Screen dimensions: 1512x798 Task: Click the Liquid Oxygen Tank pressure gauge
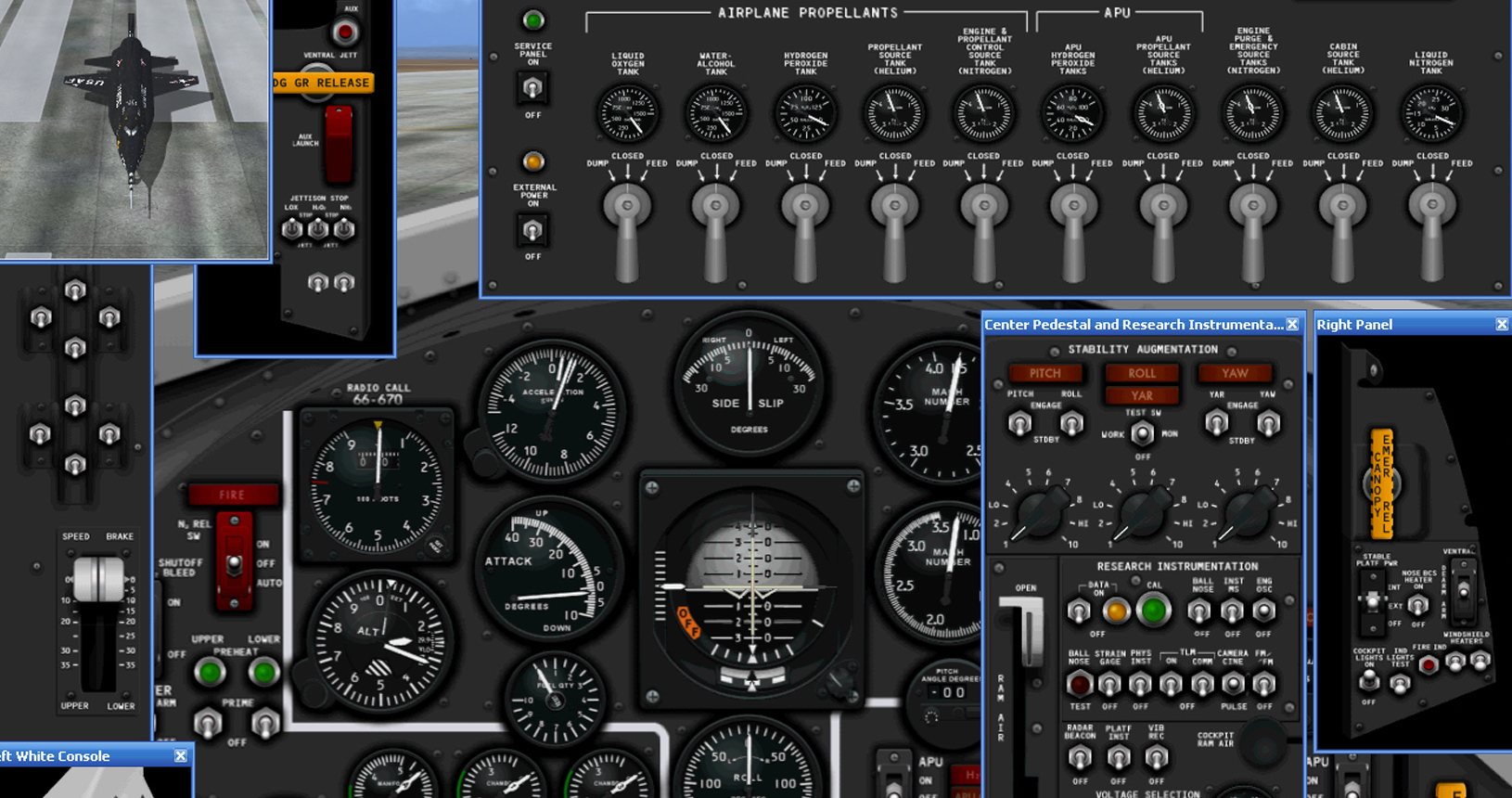(x=628, y=113)
